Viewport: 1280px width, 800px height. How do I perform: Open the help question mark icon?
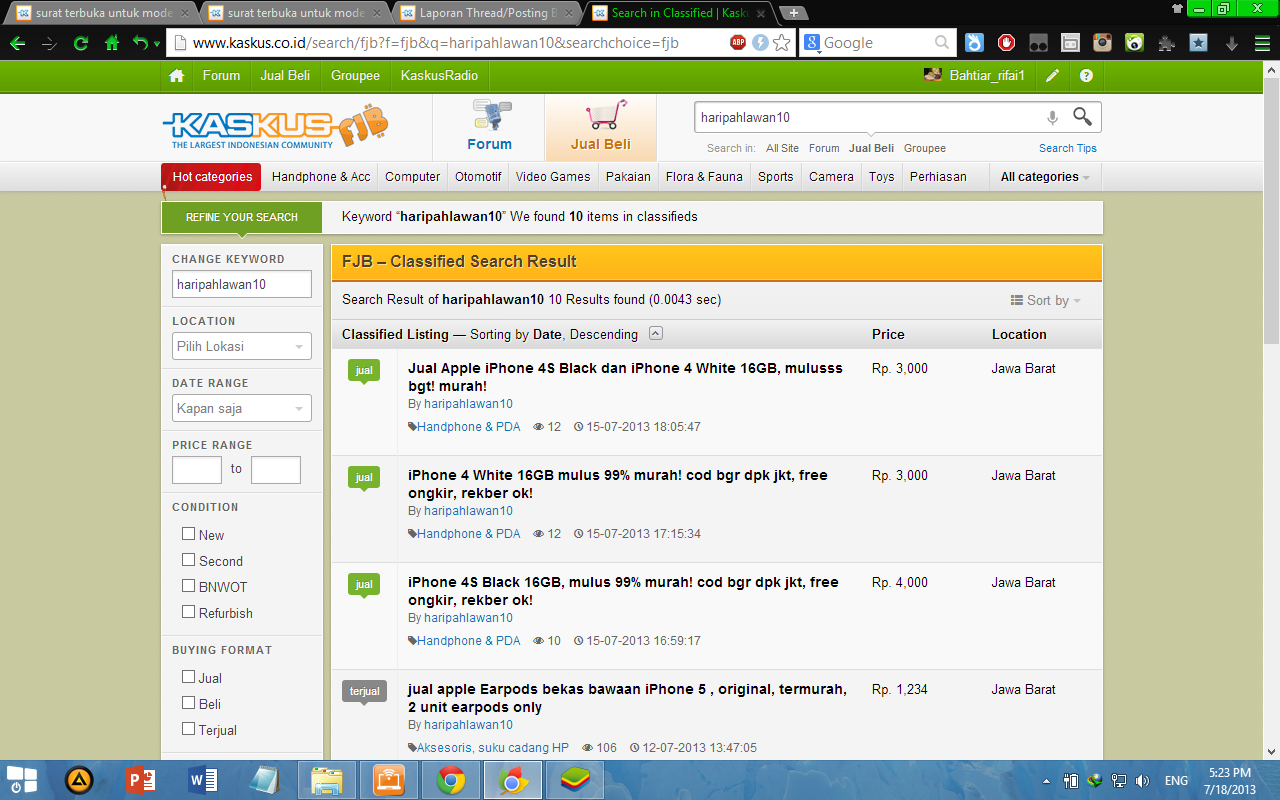1086,76
